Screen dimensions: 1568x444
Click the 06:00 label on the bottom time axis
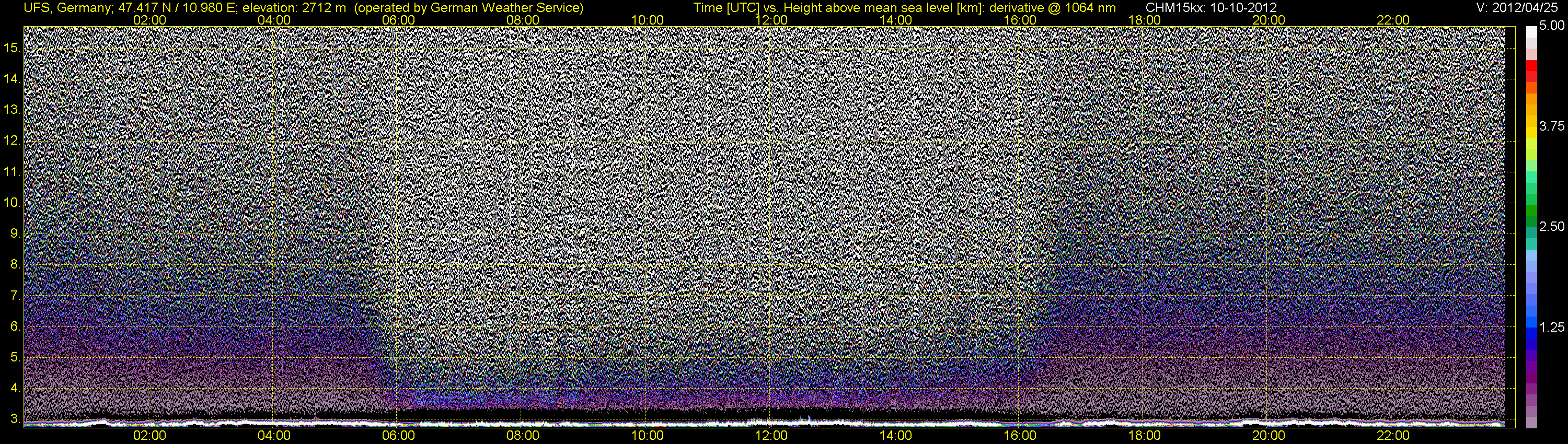[398, 436]
